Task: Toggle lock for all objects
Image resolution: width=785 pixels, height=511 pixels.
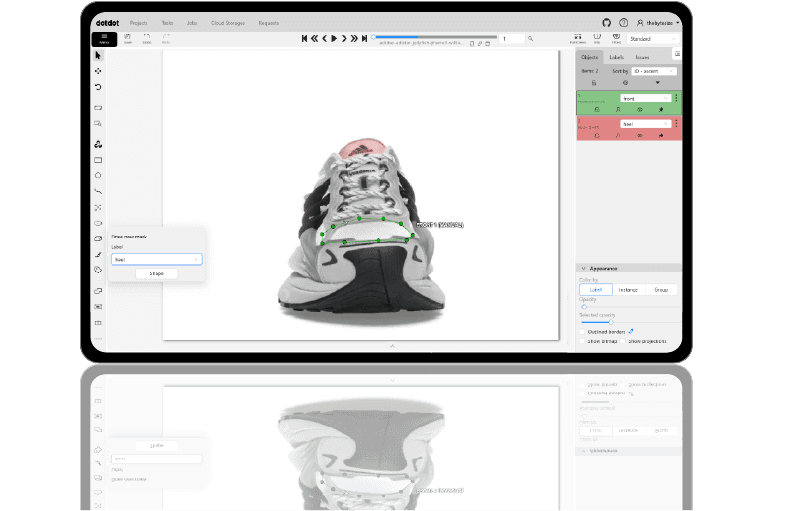Action: 594,83
